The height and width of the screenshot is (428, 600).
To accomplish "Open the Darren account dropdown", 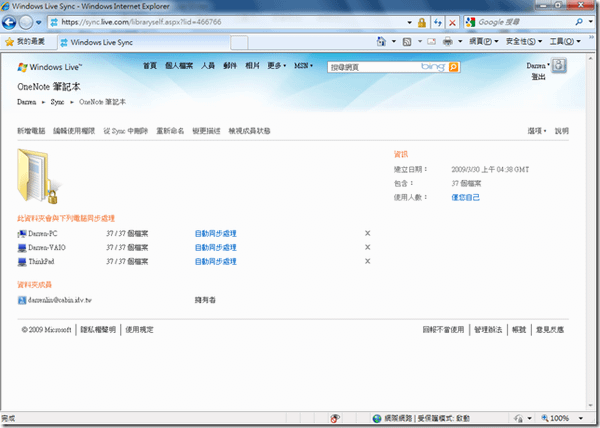I will 538,66.
